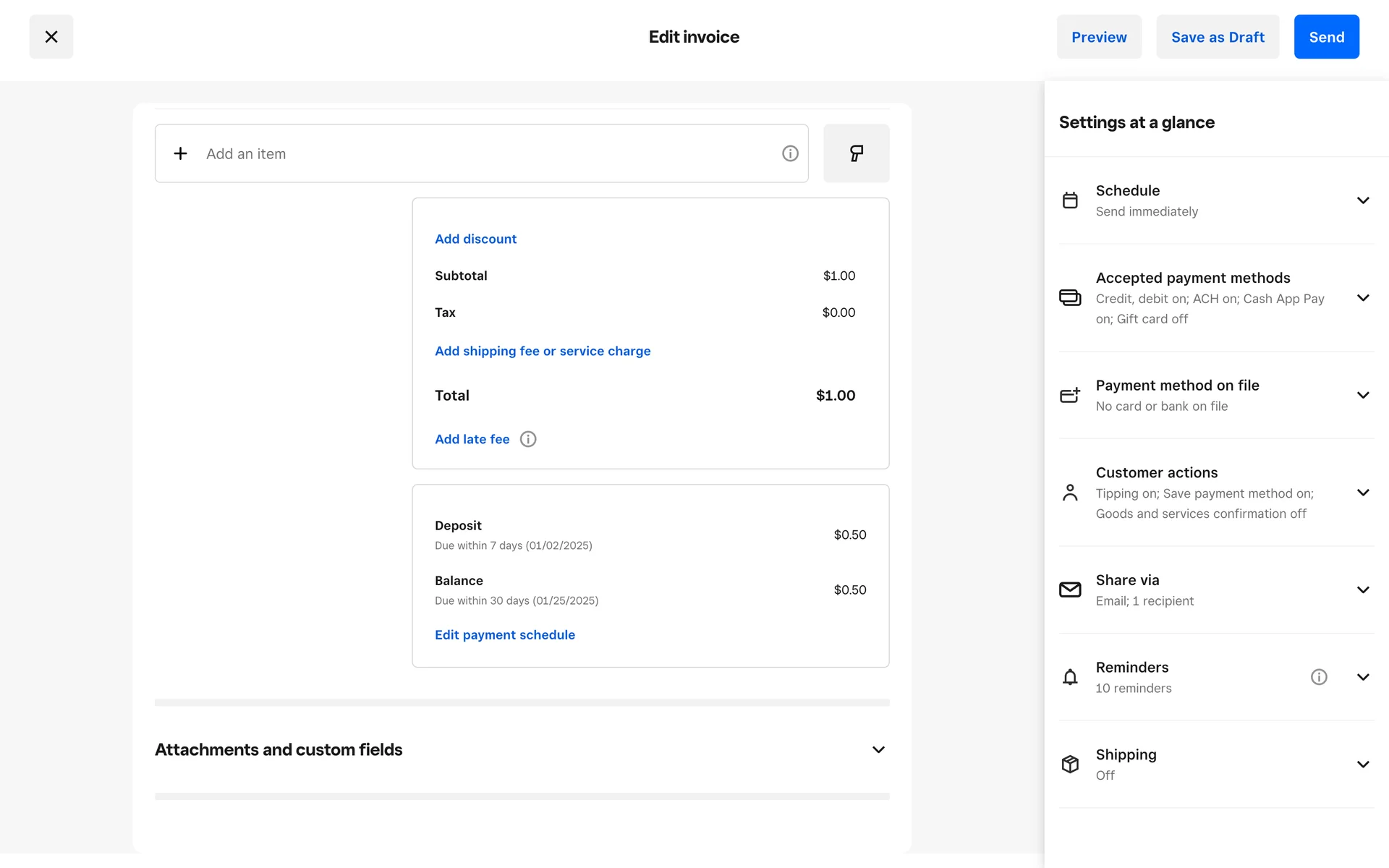Expand the Schedule settings chevron
This screenshot has height=868, width=1389.
coord(1363,200)
